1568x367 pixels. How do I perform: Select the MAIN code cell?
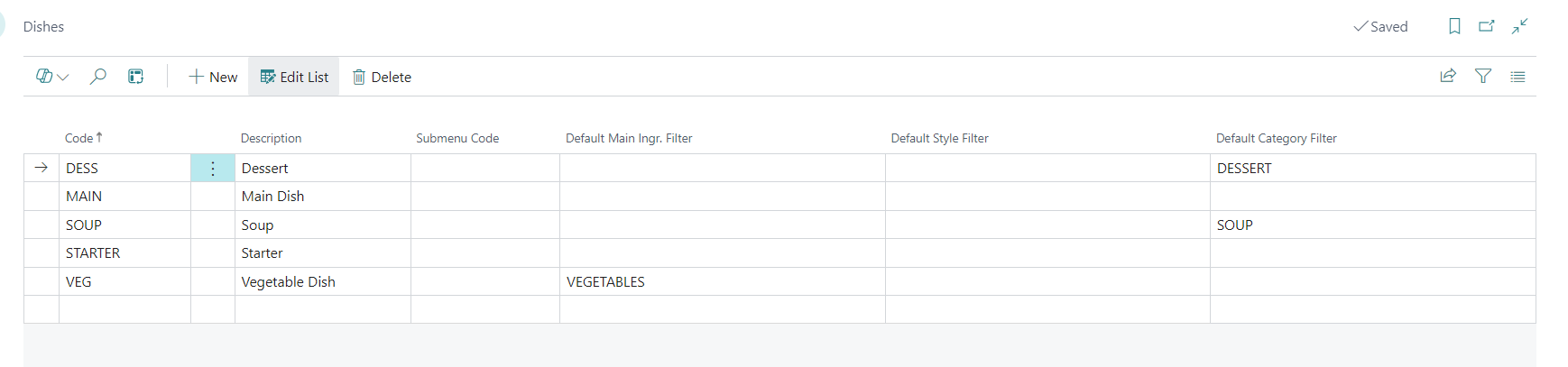tap(84, 197)
